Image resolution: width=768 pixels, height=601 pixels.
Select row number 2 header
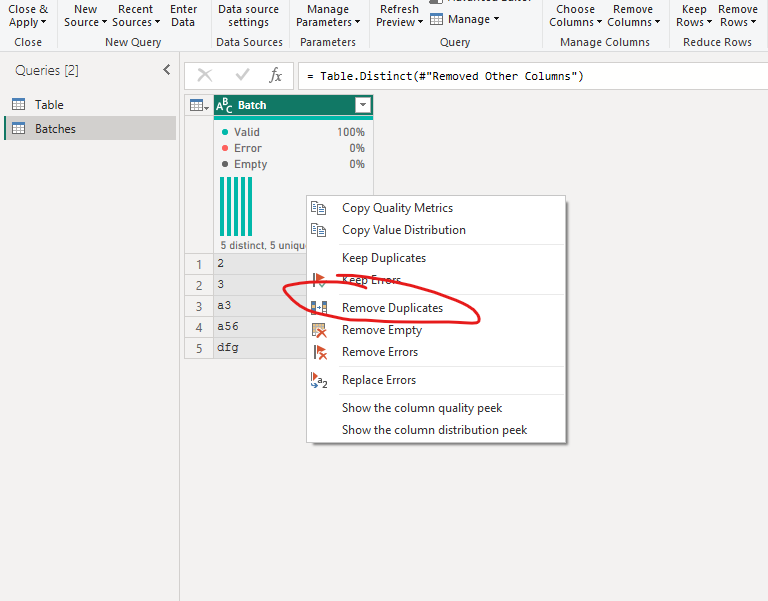pos(199,285)
